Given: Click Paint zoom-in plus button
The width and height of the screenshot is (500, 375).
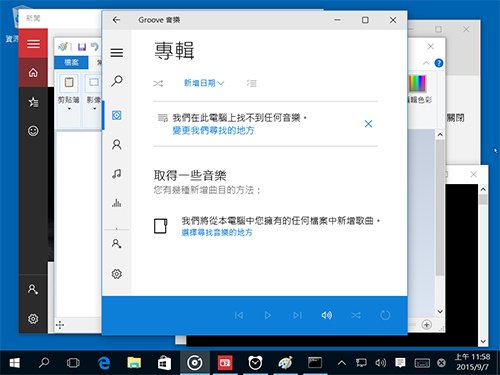Looking at the screenshot, I should click(x=427, y=324).
